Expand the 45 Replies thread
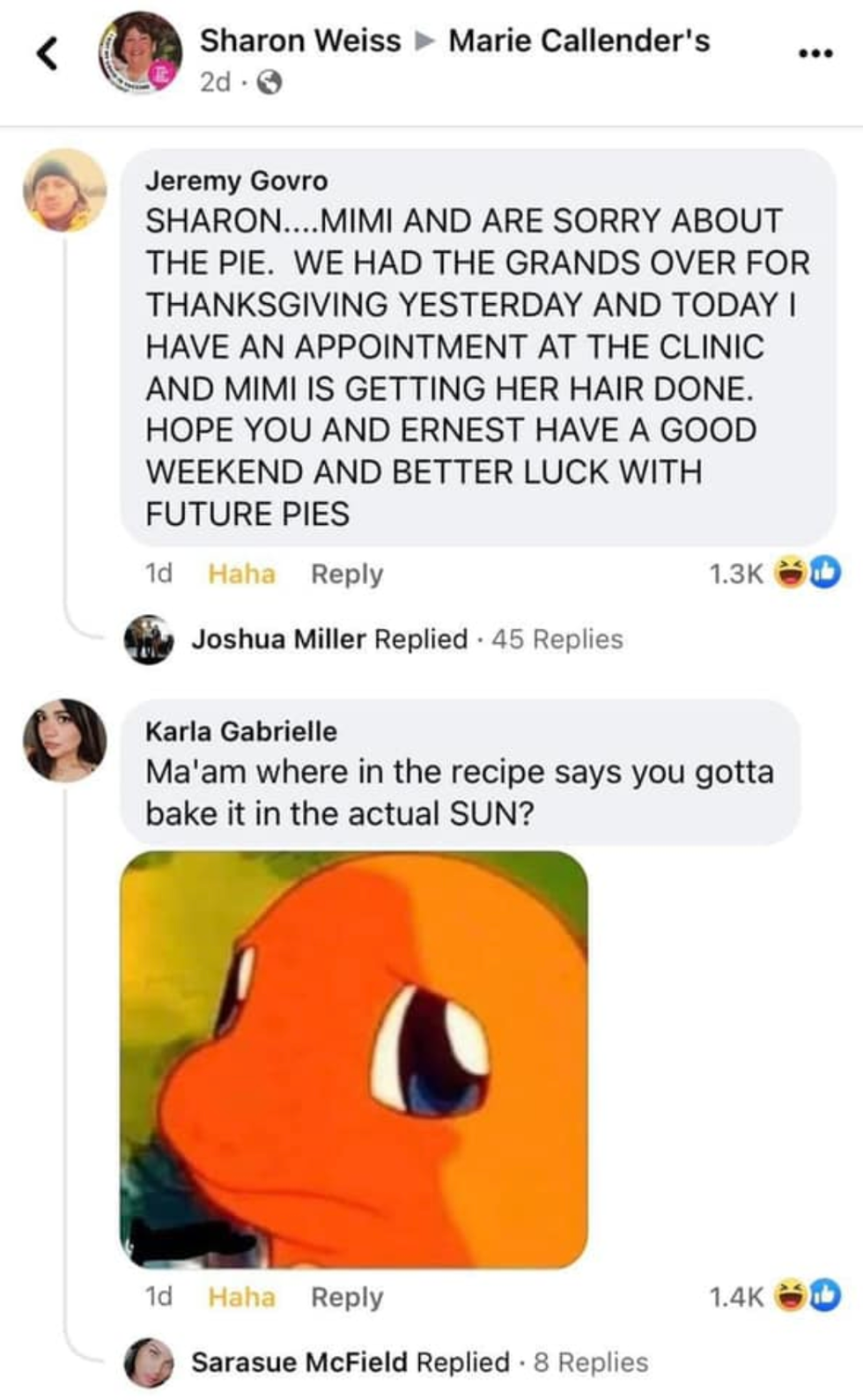863x1400 pixels. click(557, 639)
